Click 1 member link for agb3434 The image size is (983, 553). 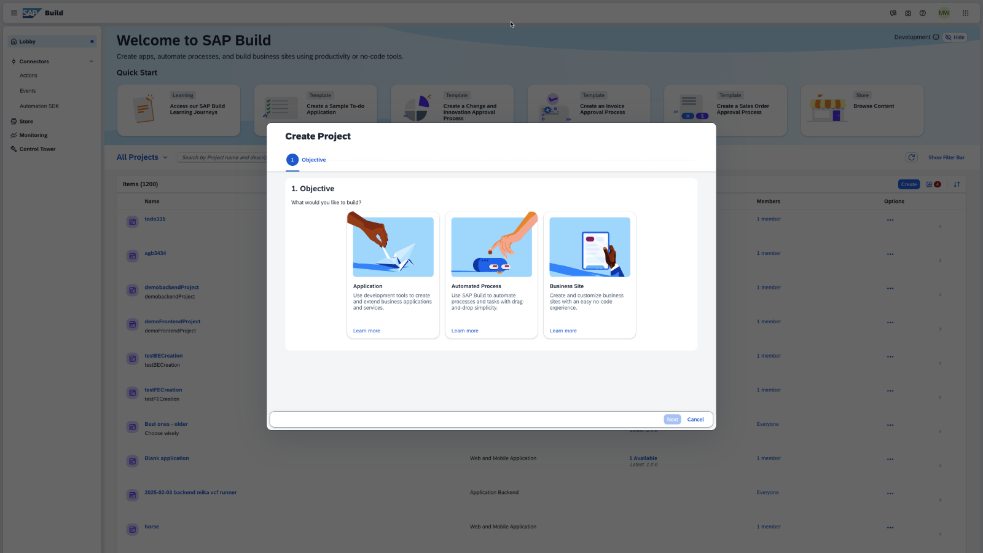click(x=769, y=253)
